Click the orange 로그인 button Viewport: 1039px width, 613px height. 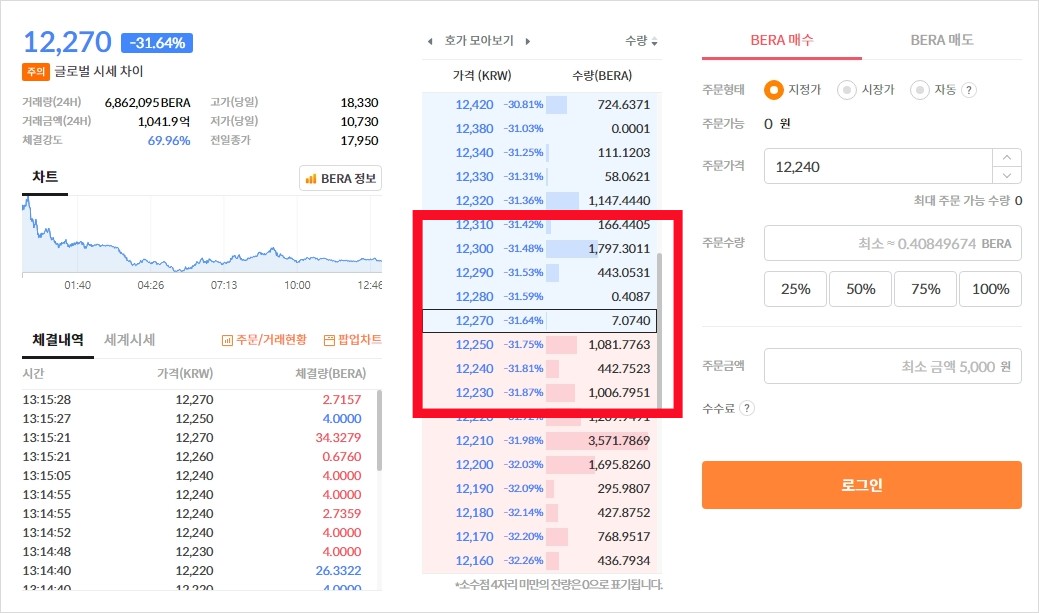[861, 485]
